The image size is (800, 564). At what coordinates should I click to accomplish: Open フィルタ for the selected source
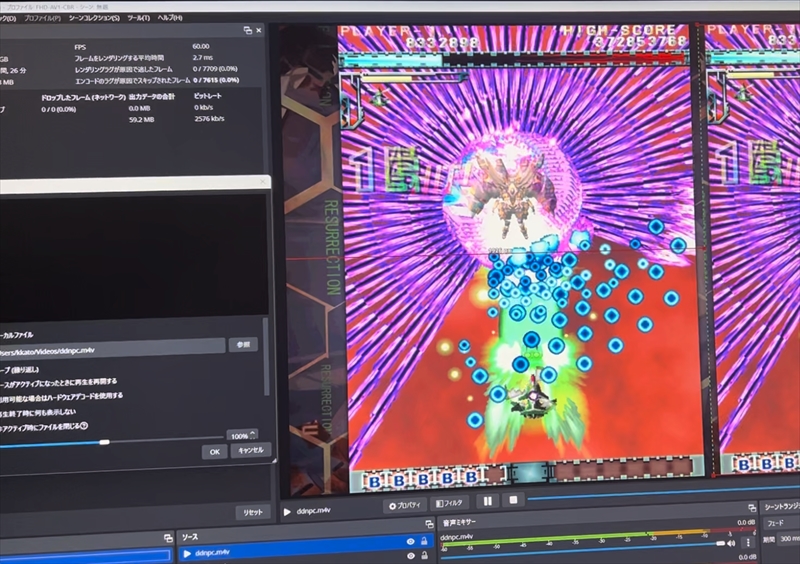(449, 503)
